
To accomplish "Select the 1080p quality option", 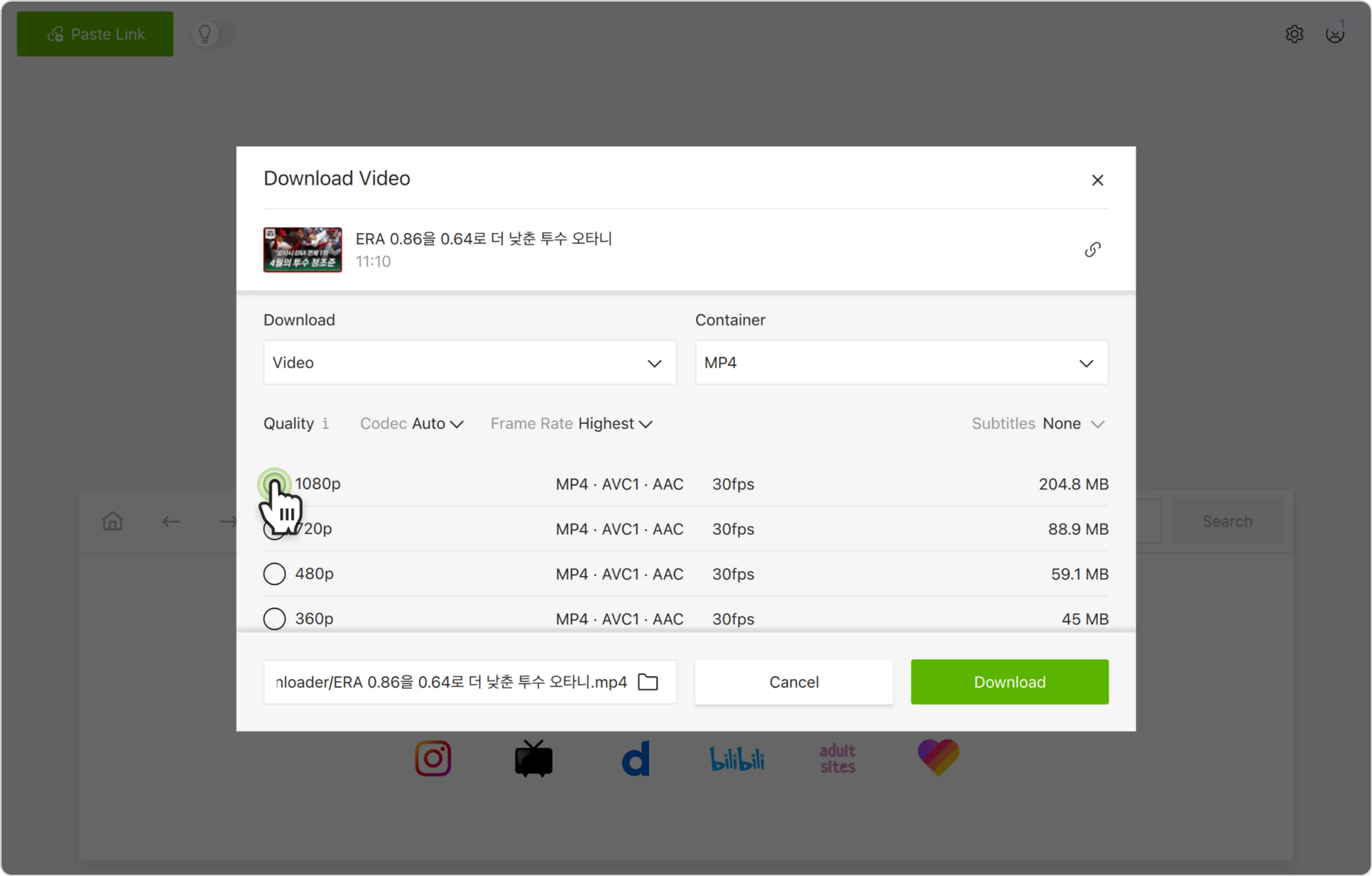I will (x=275, y=484).
